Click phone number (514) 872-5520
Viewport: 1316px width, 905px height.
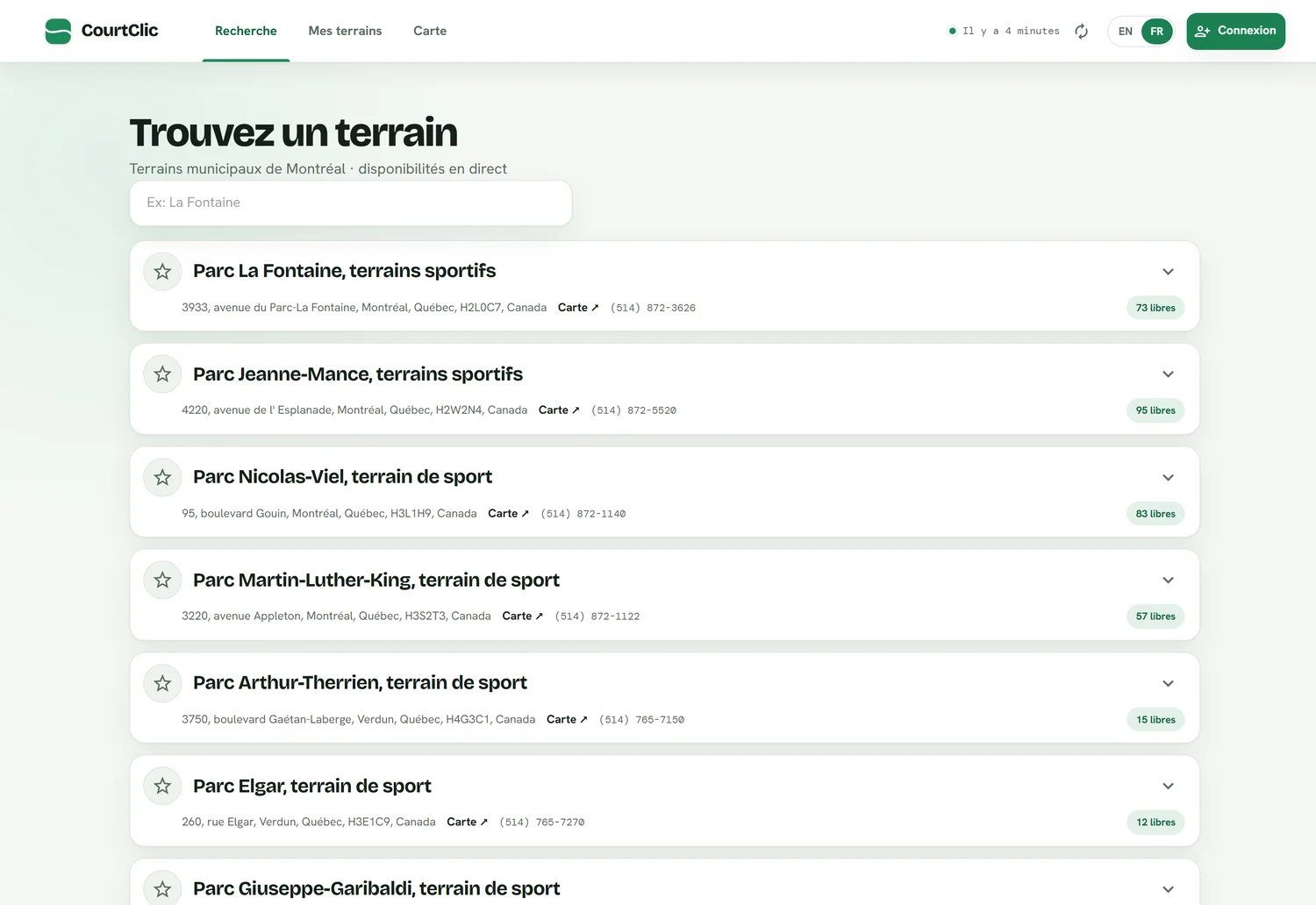pos(633,410)
